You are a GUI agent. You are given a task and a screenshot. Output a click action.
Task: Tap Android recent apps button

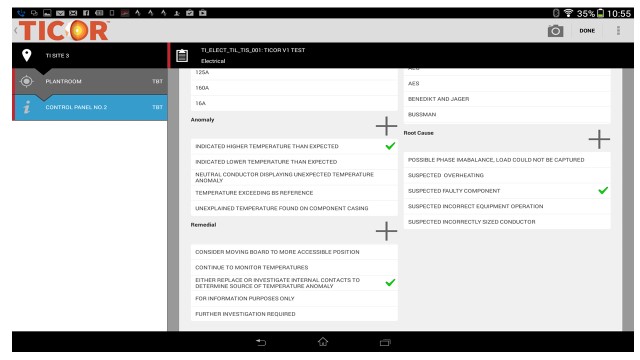(385, 342)
